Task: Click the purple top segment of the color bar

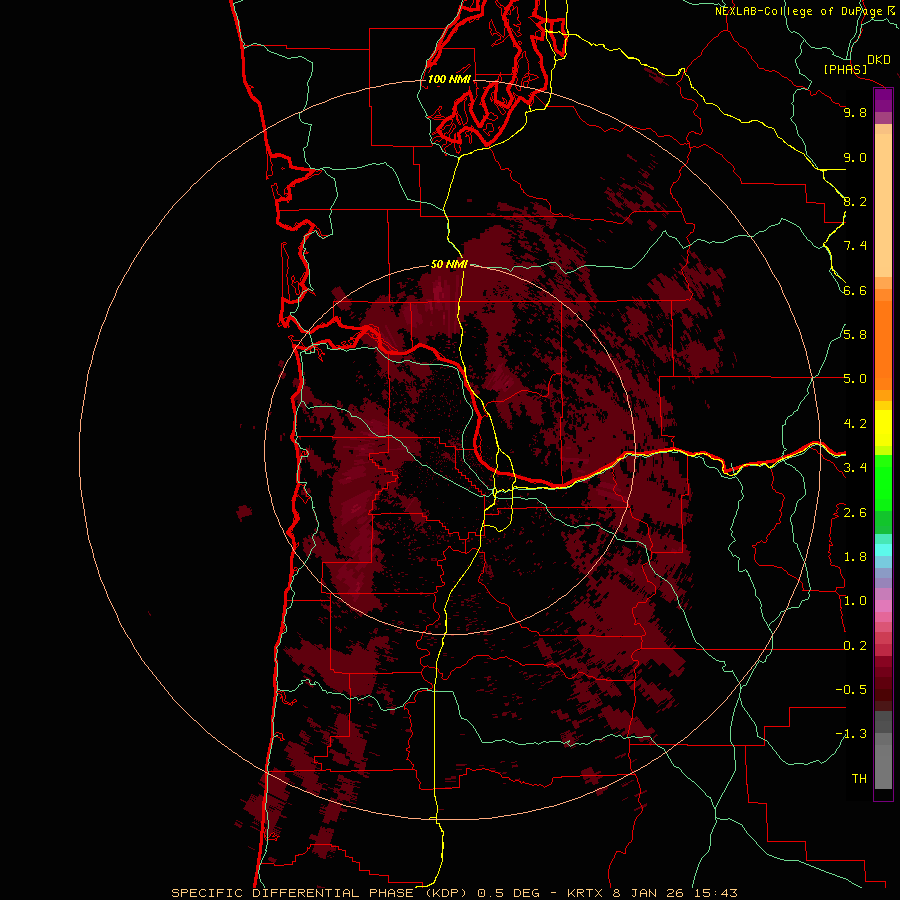Action: pos(883,101)
